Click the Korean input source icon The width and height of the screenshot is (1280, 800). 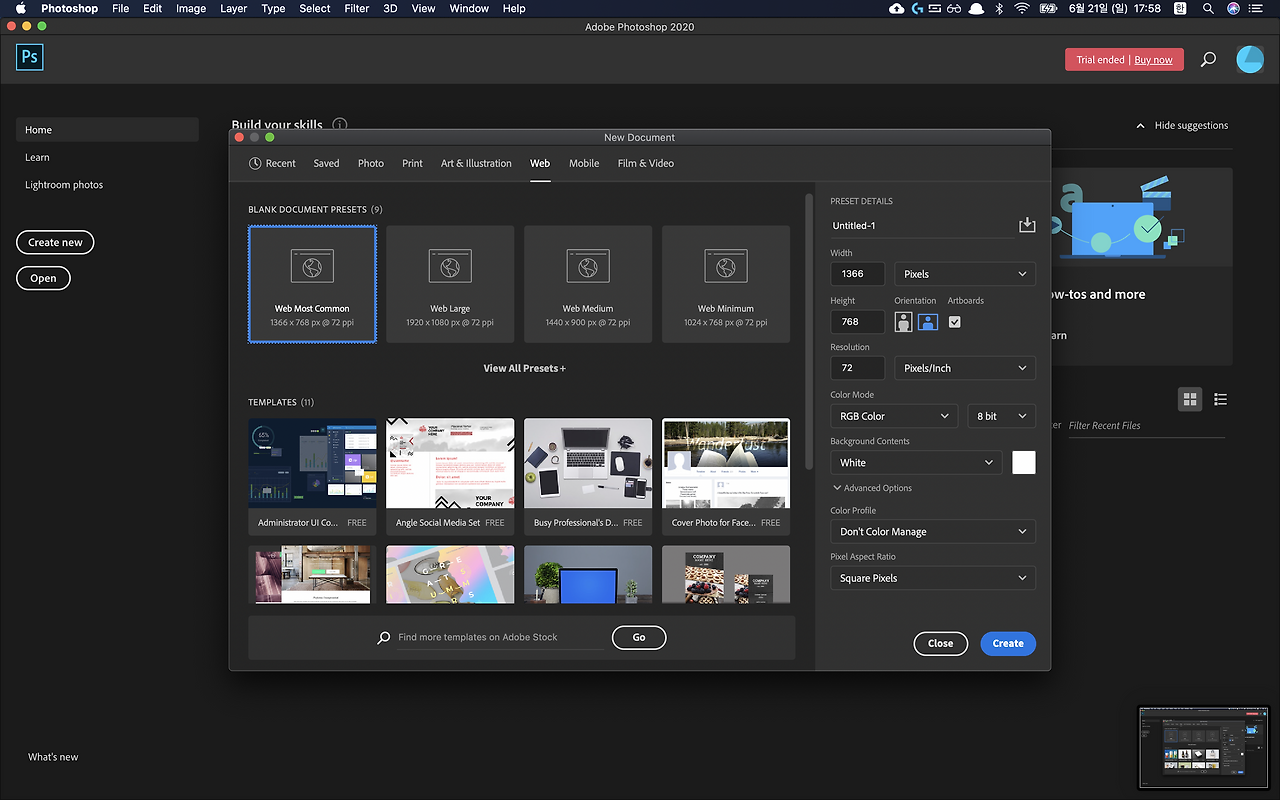(x=1180, y=8)
